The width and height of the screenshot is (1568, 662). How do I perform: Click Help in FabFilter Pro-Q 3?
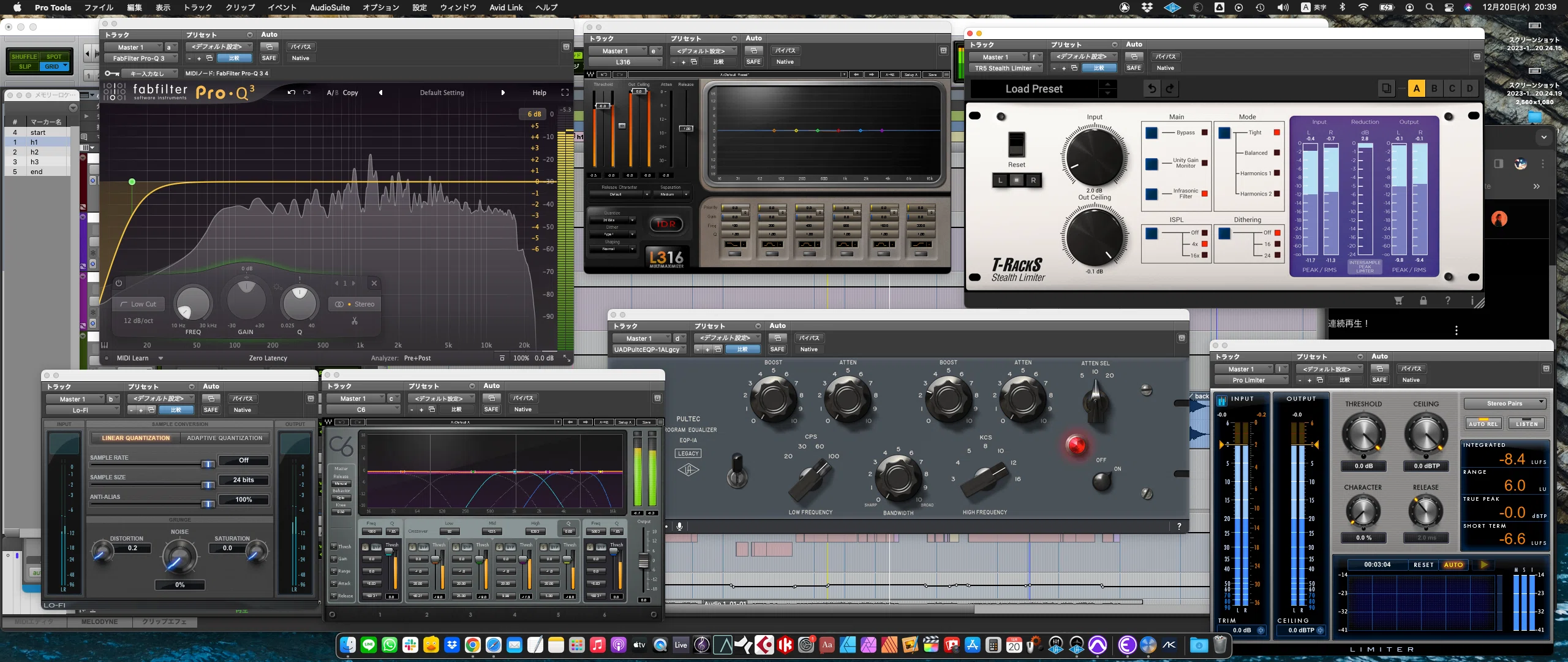pyautogui.click(x=539, y=93)
